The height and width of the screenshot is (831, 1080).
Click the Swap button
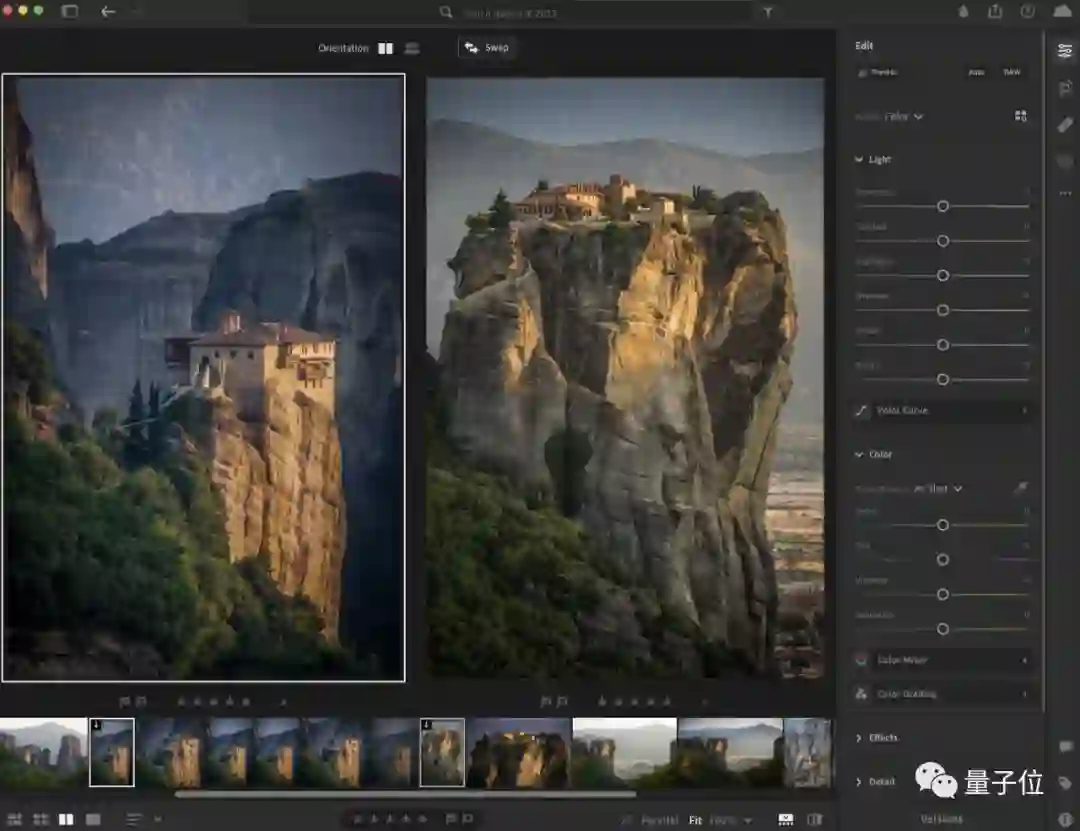[487, 48]
